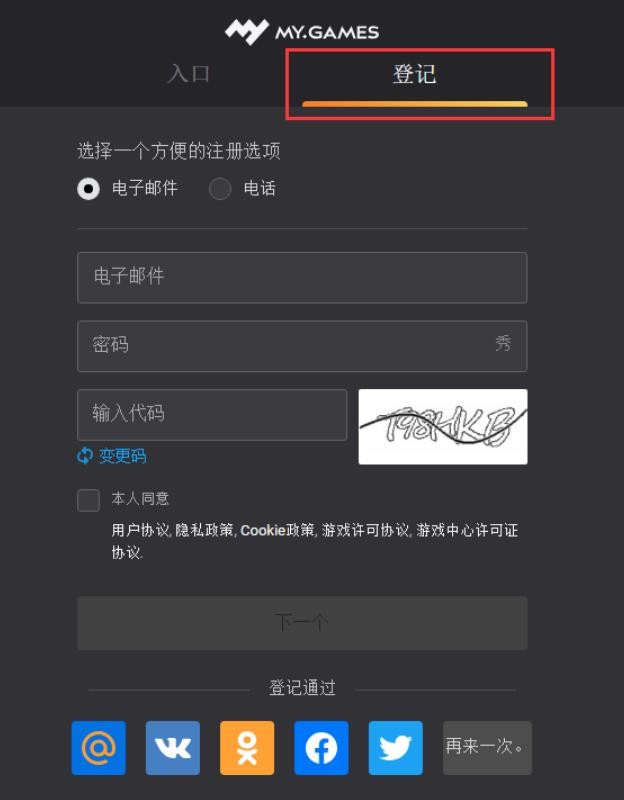Viewport: 624px width, 800px height.
Task: Show password using 秀 toggle
Action: [x=503, y=343]
